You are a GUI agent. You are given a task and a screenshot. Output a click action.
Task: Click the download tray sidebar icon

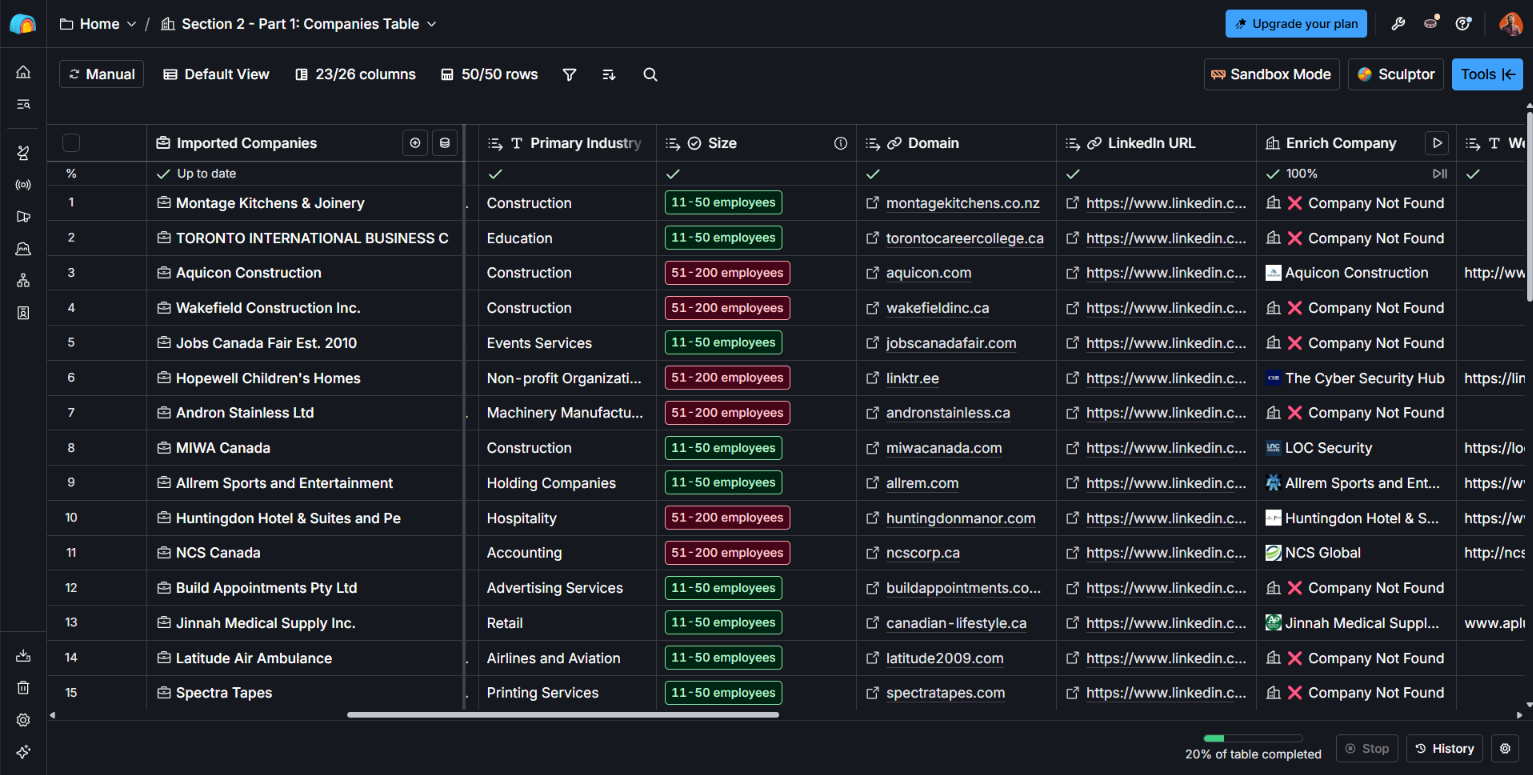tap(23, 656)
